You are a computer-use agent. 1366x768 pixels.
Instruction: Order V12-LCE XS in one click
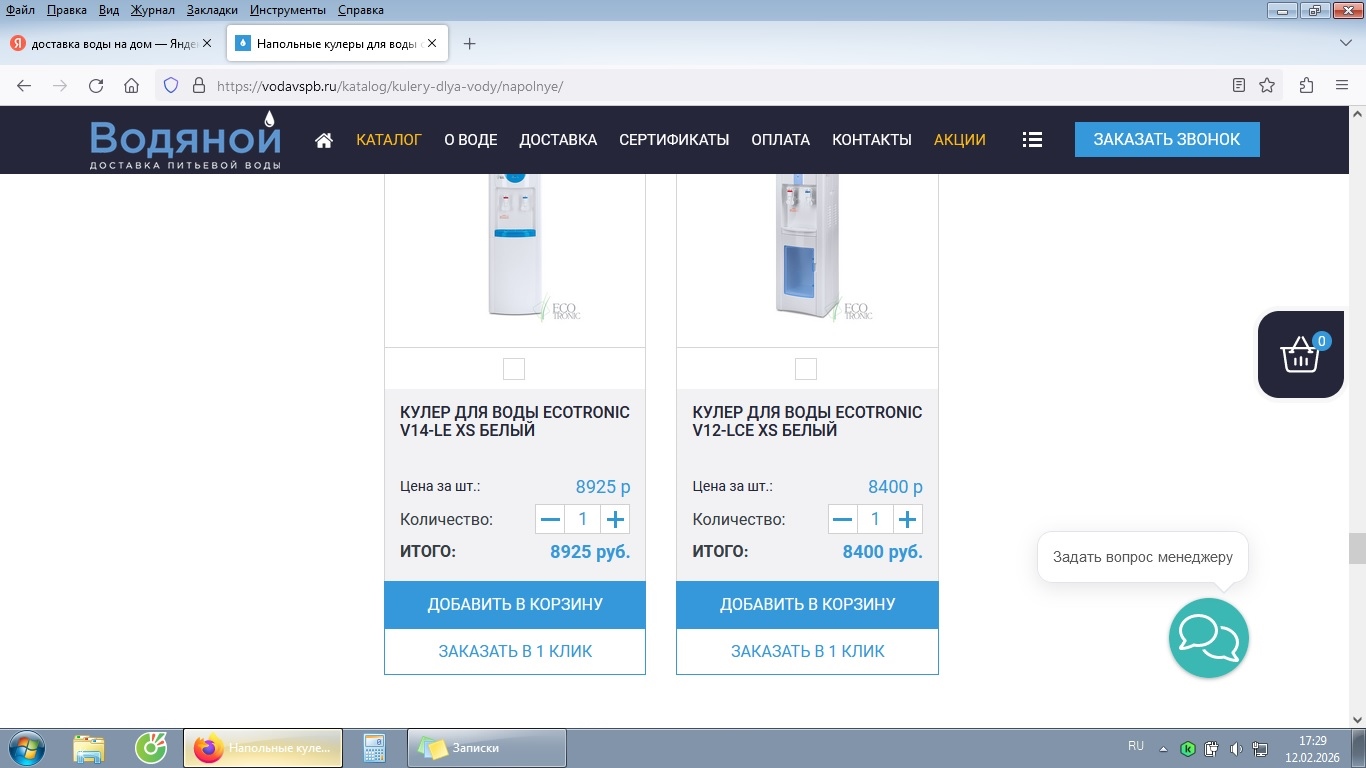click(x=807, y=651)
